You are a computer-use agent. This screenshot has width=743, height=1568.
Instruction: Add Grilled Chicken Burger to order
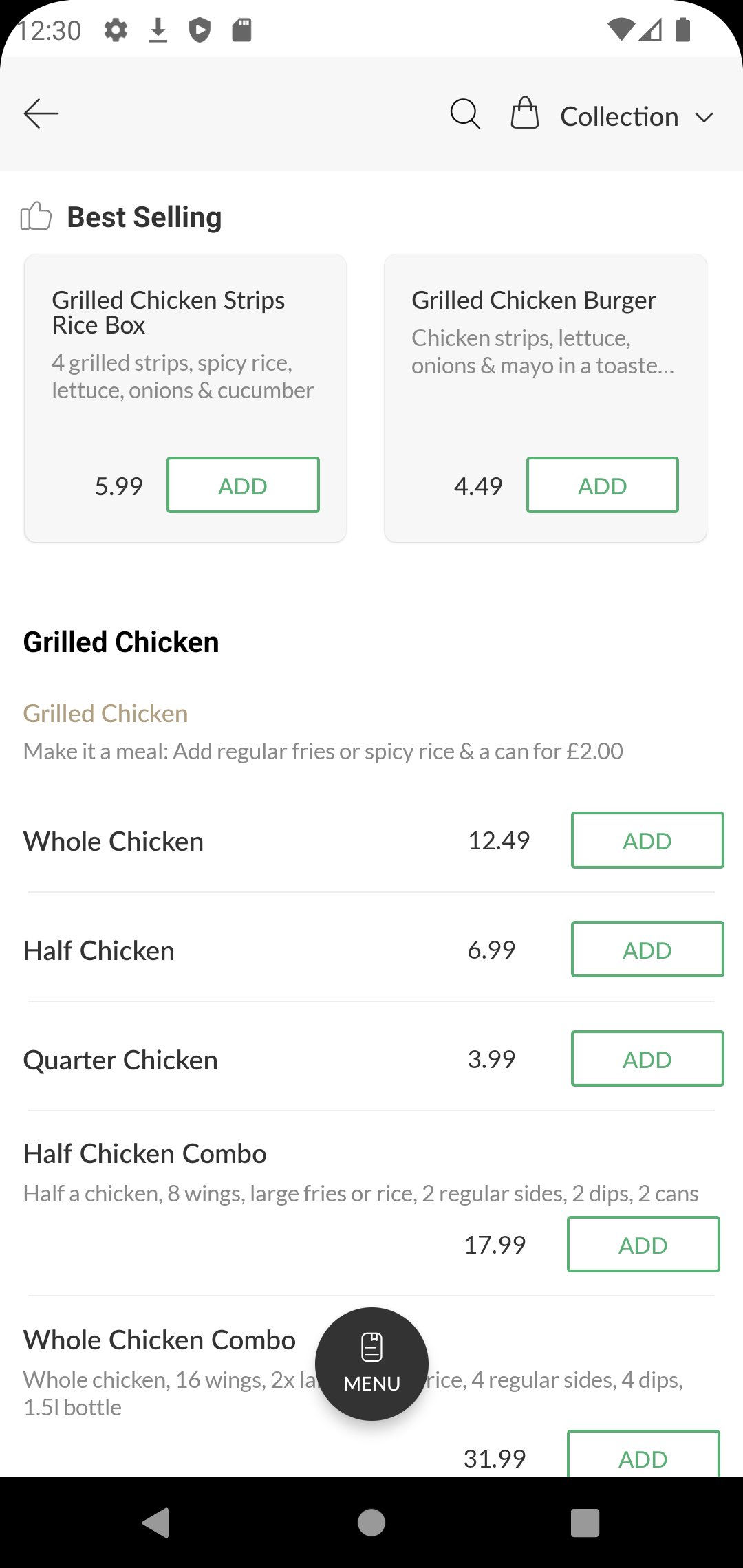tap(602, 486)
